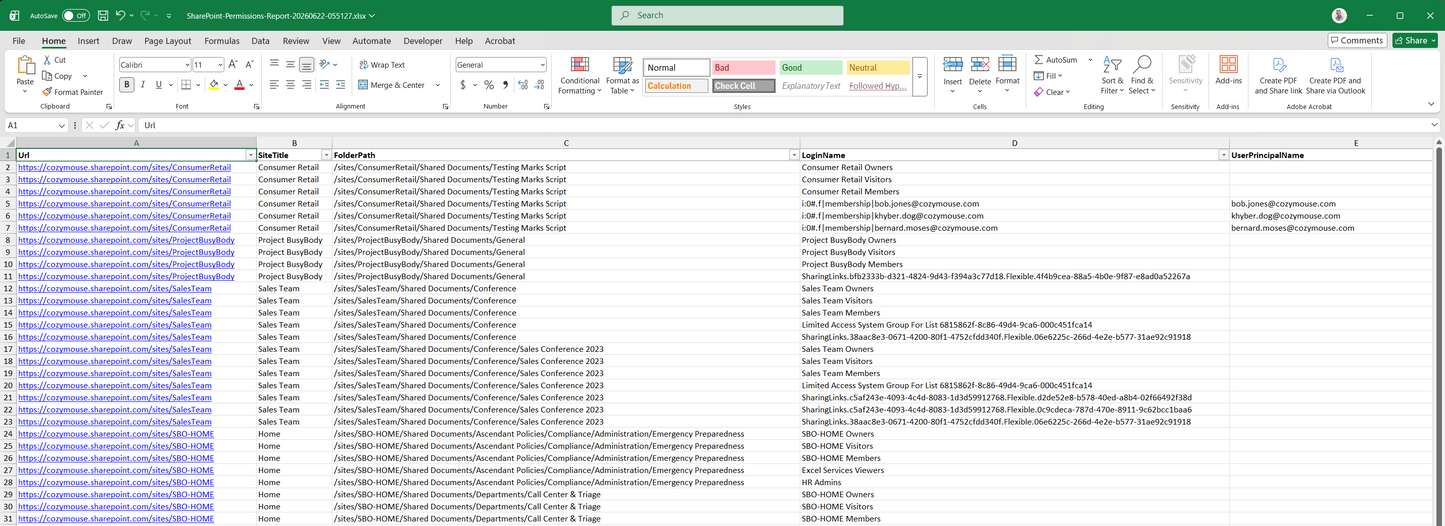Click Create PDF and Share link

[1278, 75]
